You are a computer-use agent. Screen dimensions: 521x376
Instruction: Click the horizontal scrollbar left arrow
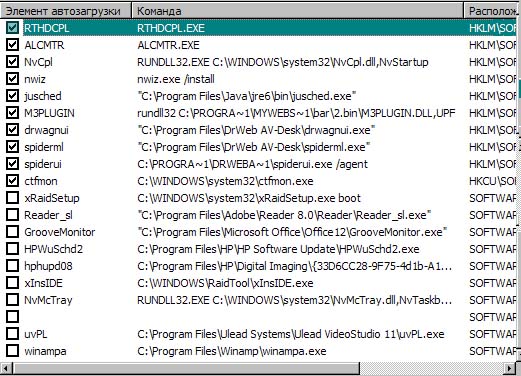6,368
